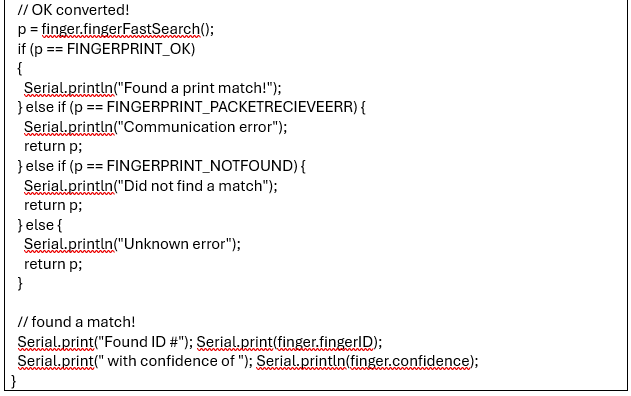This screenshot has width=631, height=396.
Task: Click the final closing brace of the function
Action: pyautogui.click(x=13, y=381)
